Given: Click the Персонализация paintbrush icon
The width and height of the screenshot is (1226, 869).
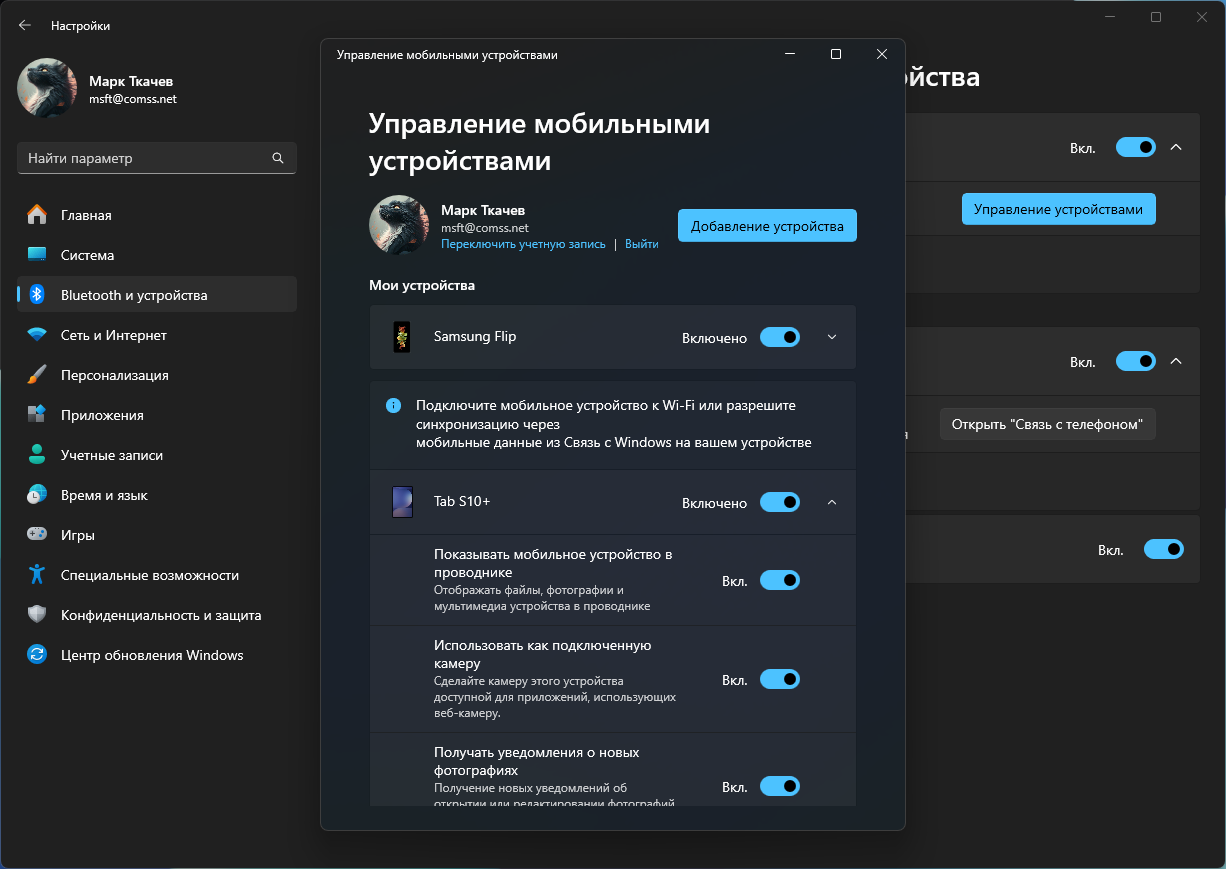Looking at the screenshot, I should point(37,375).
